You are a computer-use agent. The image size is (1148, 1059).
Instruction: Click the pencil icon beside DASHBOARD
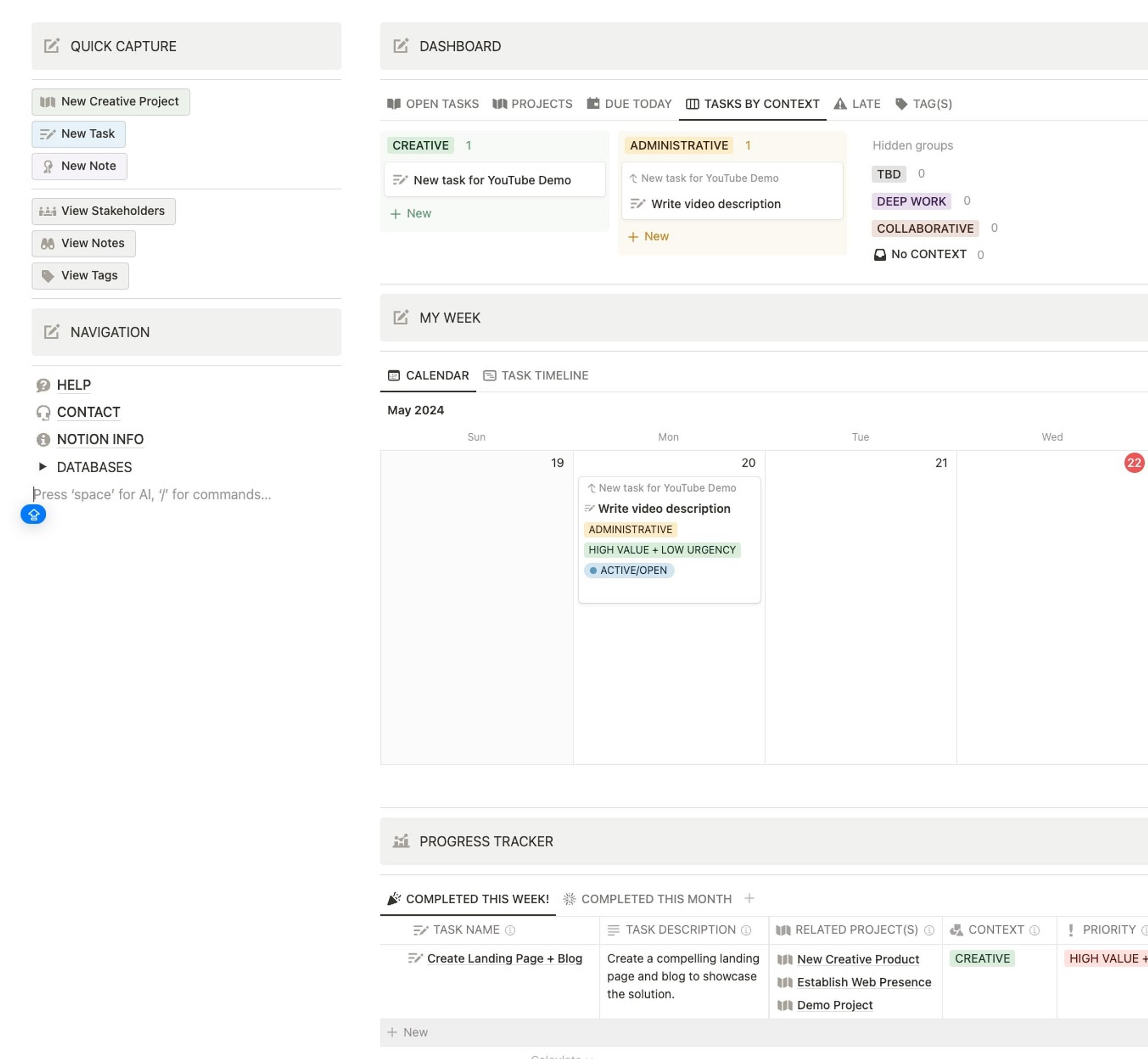pyautogui.click(x=401, y=46)
